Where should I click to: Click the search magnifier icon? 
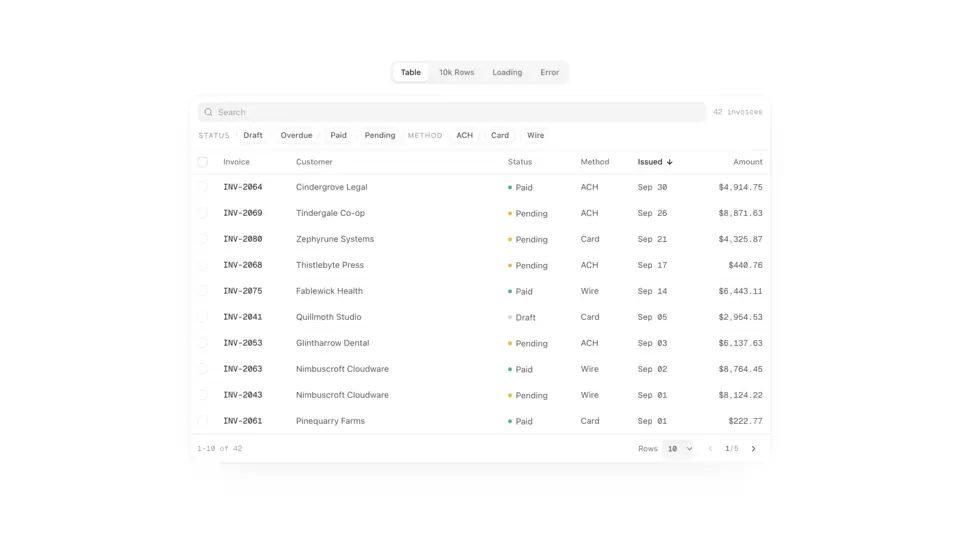click(x=208, y=112)
